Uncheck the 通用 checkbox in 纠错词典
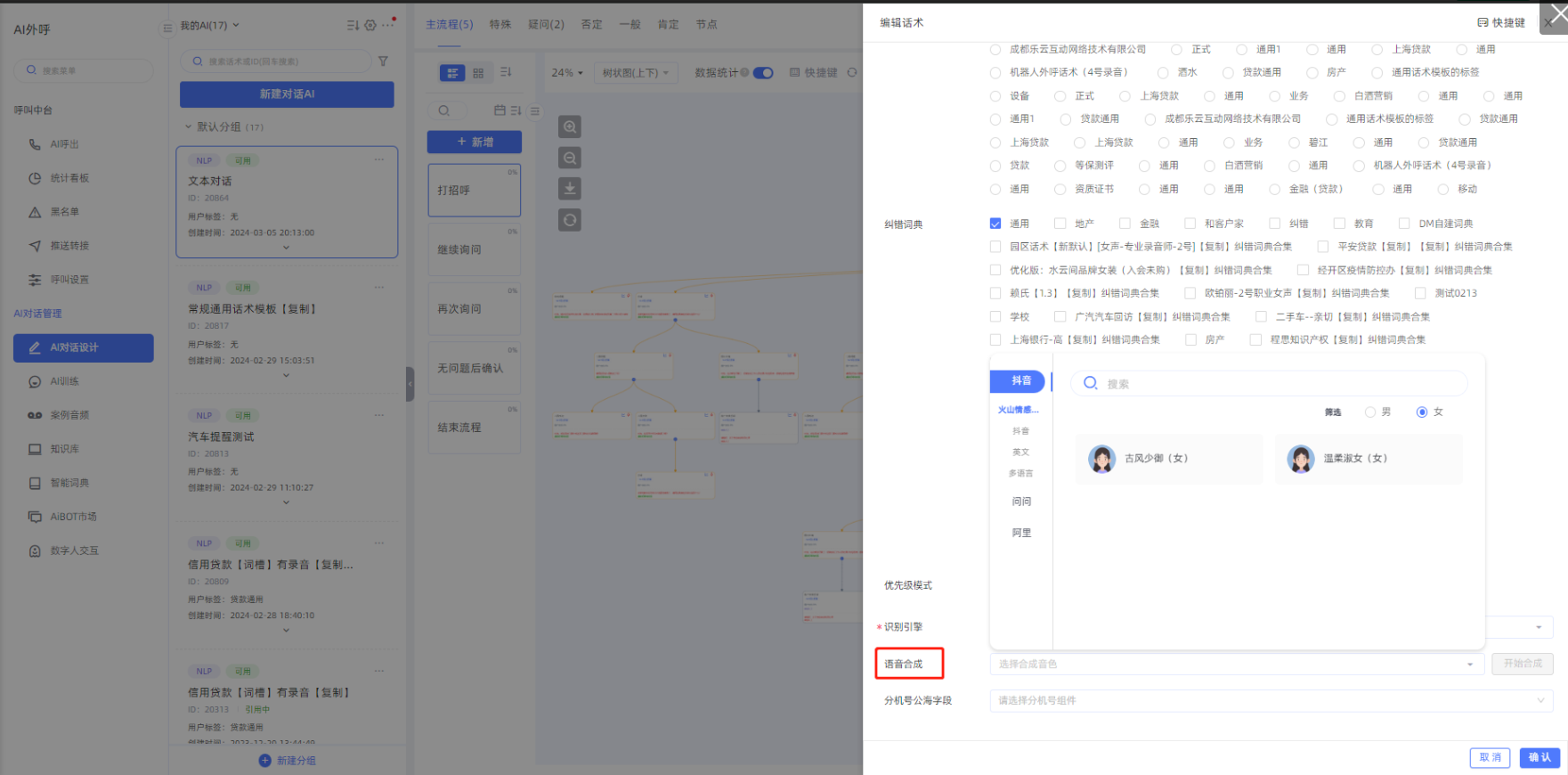Viewport: 1568px width, 775px height. [x=995, y=224]
